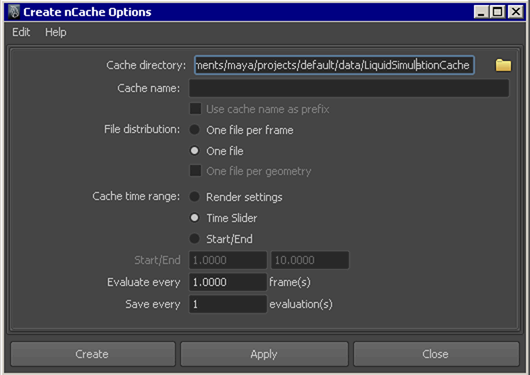Click the Close button at bottom
The image size is (530, 375).
(436, 354)
